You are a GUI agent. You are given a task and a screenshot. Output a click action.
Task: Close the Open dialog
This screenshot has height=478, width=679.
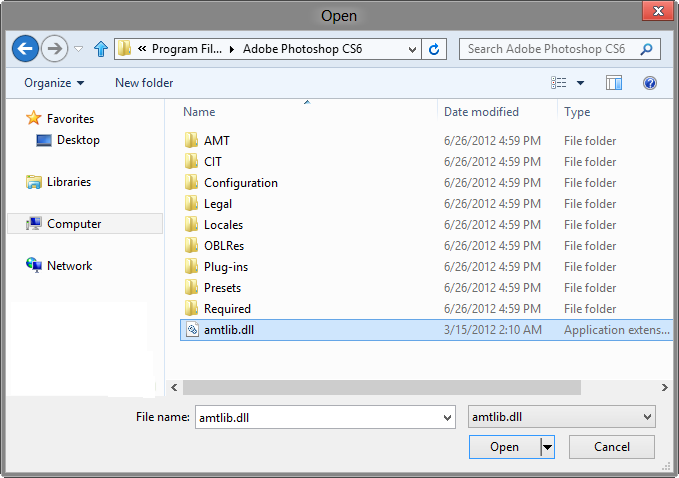[x=658, y=11]
